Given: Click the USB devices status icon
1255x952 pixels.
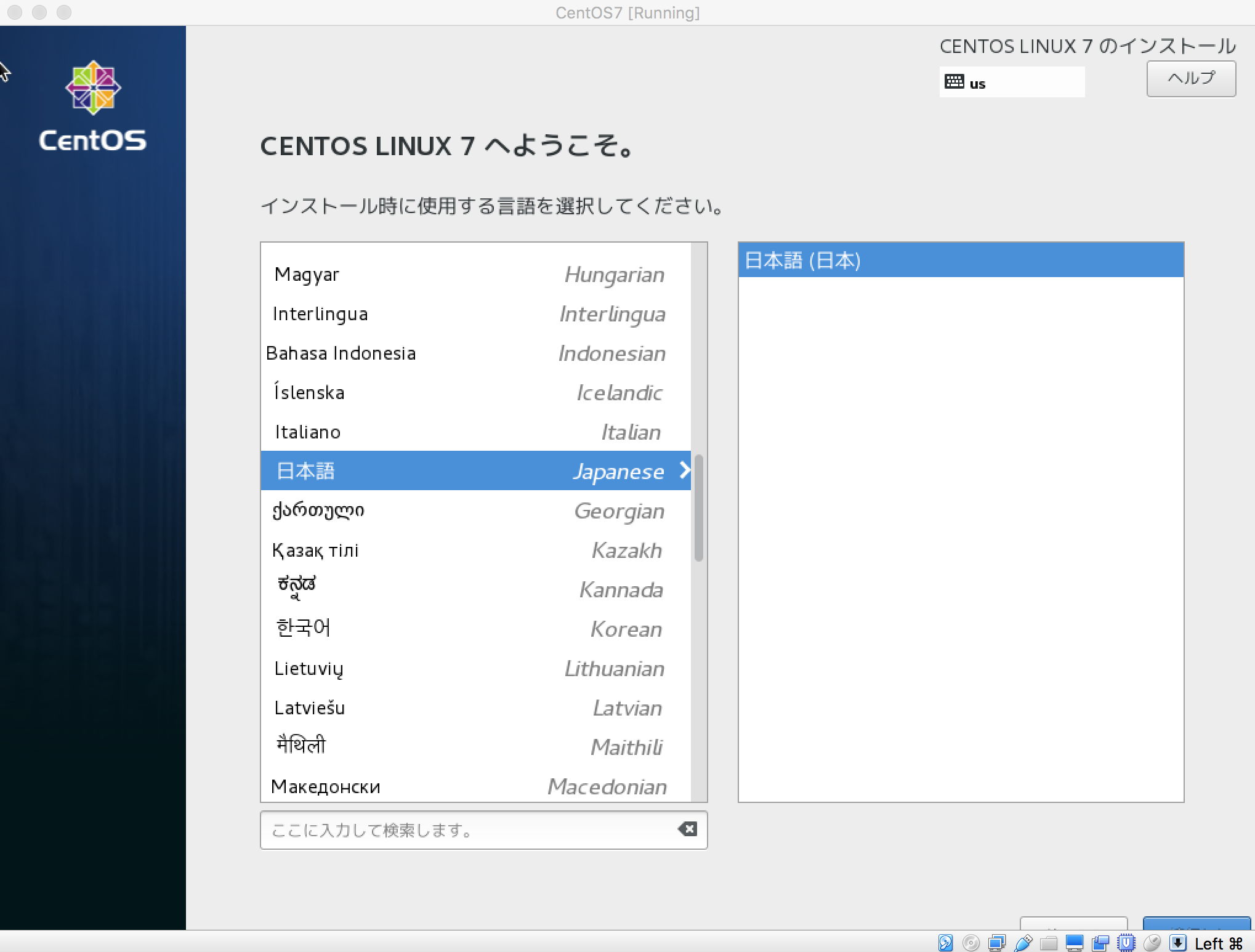Looking at the screenshot, I should tap(1023, 943).
